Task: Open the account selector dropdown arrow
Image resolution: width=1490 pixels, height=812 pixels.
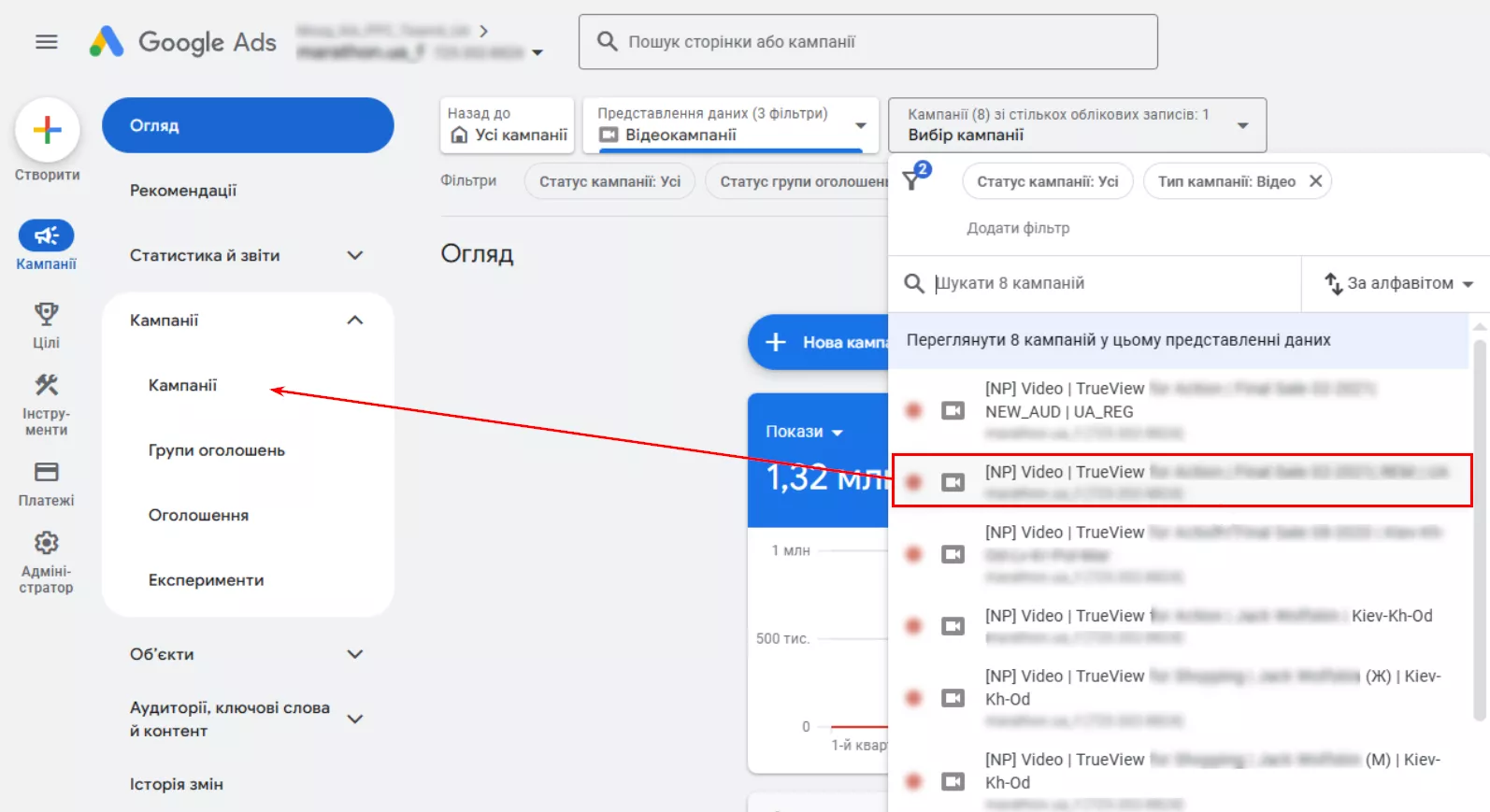Action: [537, 53]
